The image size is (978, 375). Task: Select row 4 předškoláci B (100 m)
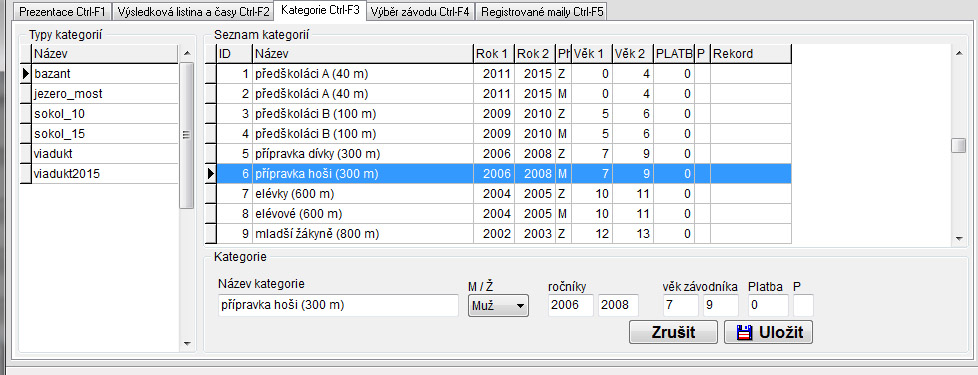503,134
